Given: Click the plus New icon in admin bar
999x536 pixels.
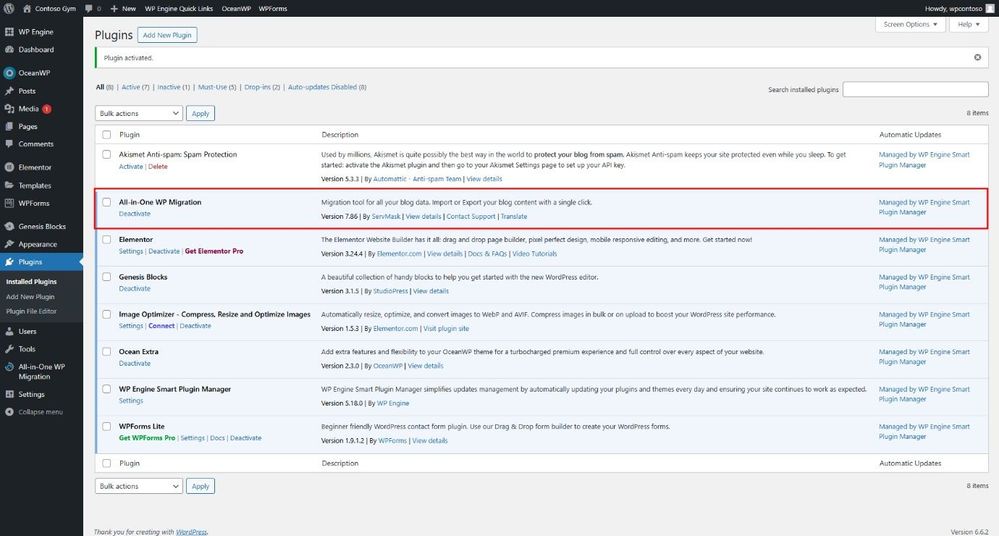Looking at the screenshot, I should [114, 8].
